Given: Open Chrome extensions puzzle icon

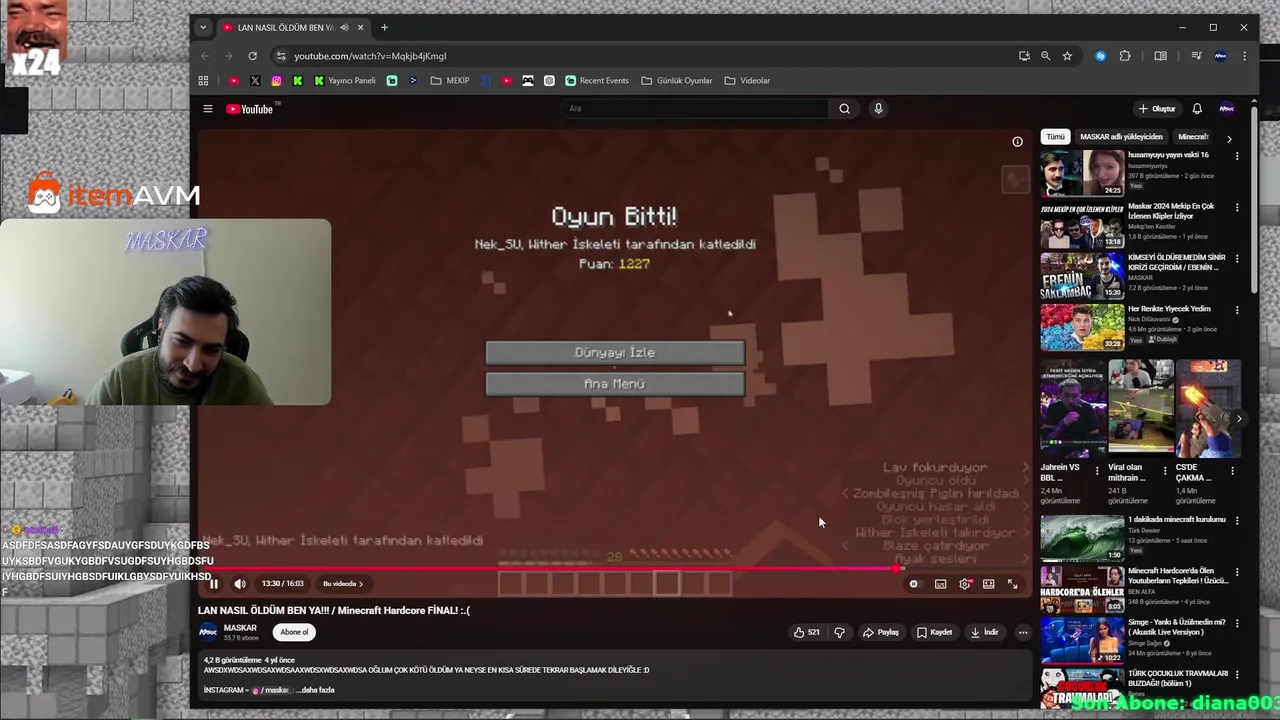Looking at the screenshot, I should 1125,56.
